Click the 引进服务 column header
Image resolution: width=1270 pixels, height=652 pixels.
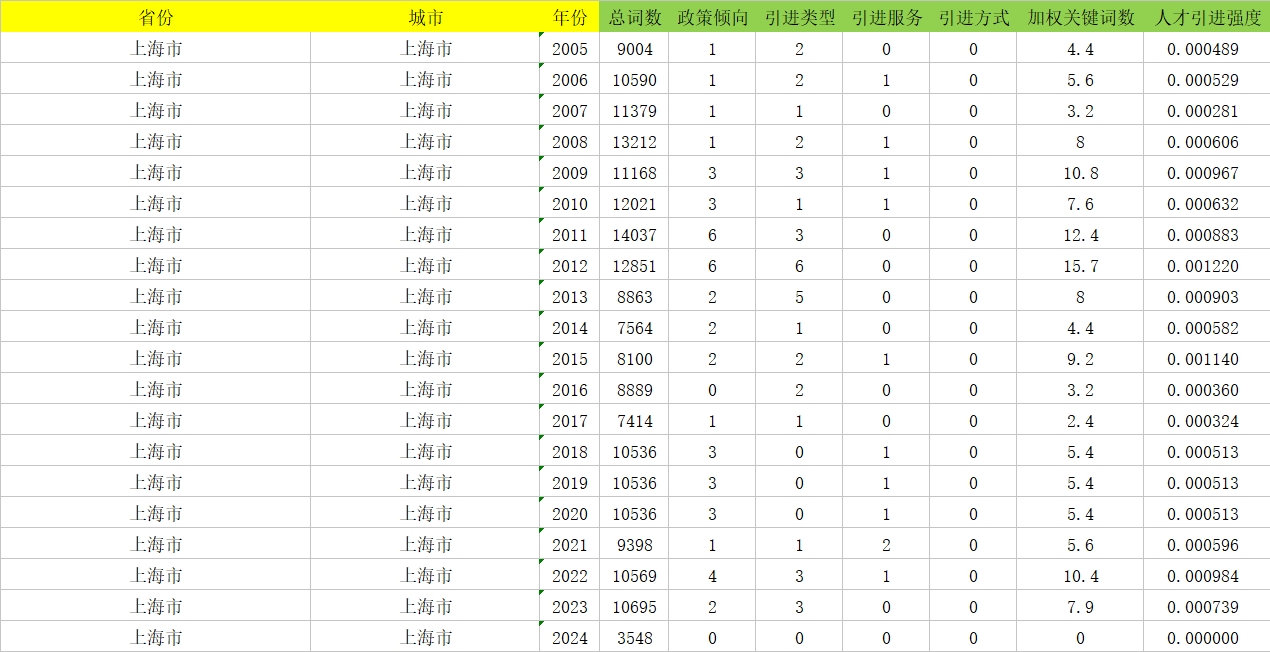tap(886, 17)
